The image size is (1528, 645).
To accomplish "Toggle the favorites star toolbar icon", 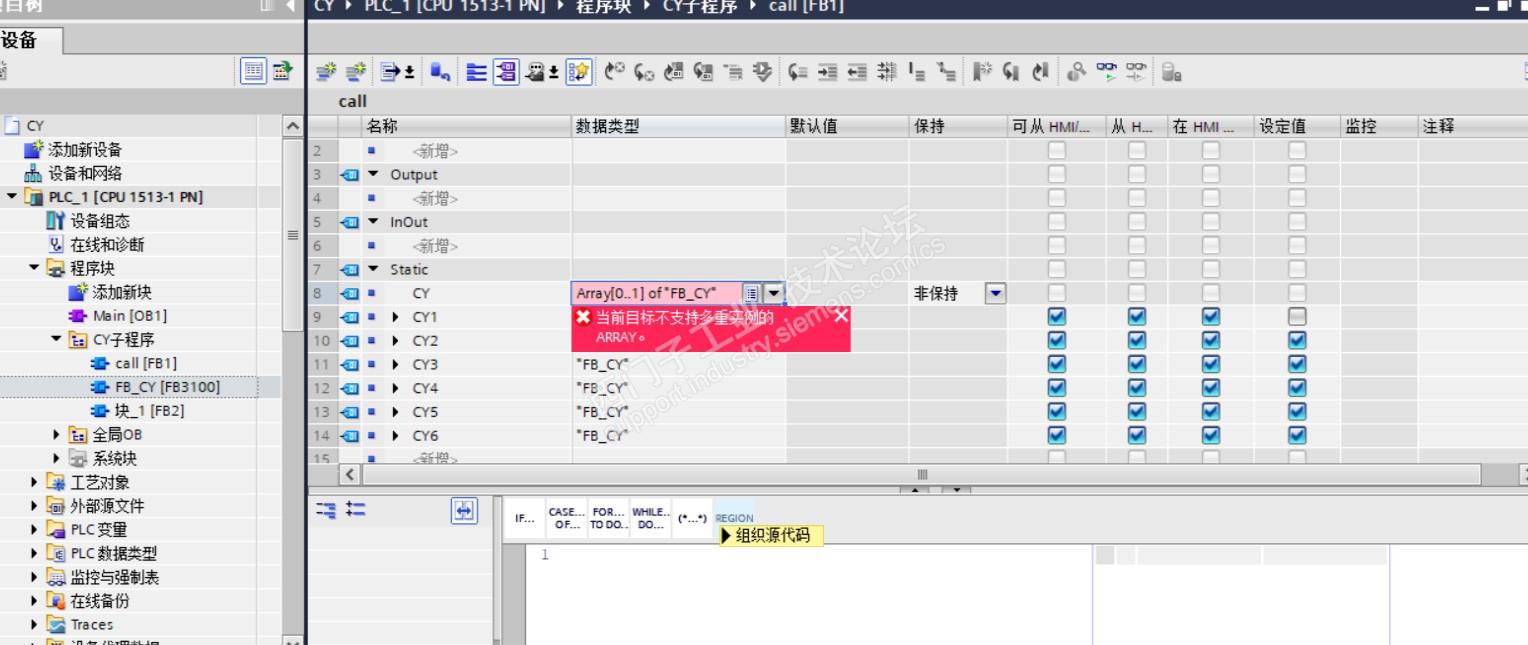I will click(578, 72).
